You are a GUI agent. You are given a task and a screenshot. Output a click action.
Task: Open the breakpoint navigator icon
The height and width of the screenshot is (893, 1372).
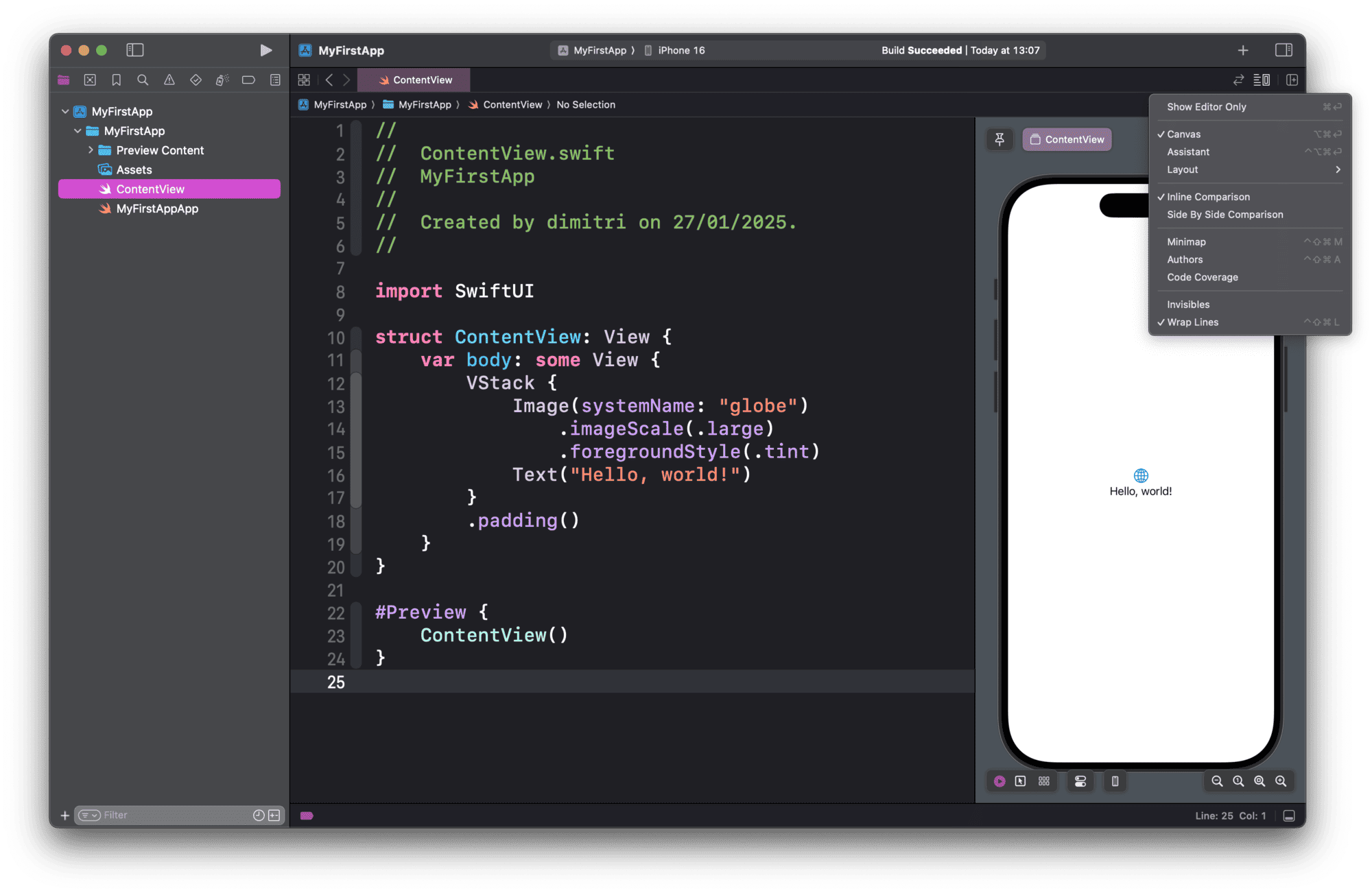tap(248, 80)
